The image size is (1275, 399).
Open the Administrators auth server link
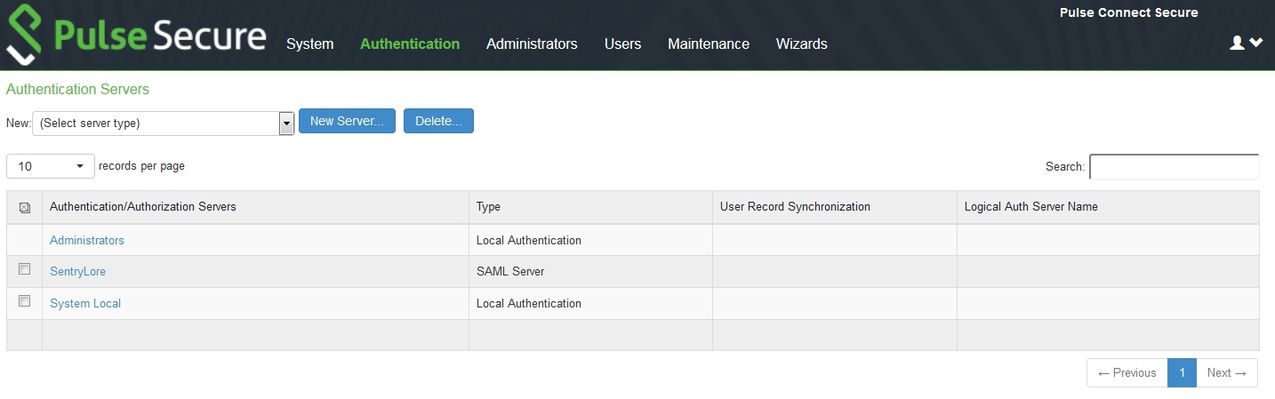click(87, 241)
